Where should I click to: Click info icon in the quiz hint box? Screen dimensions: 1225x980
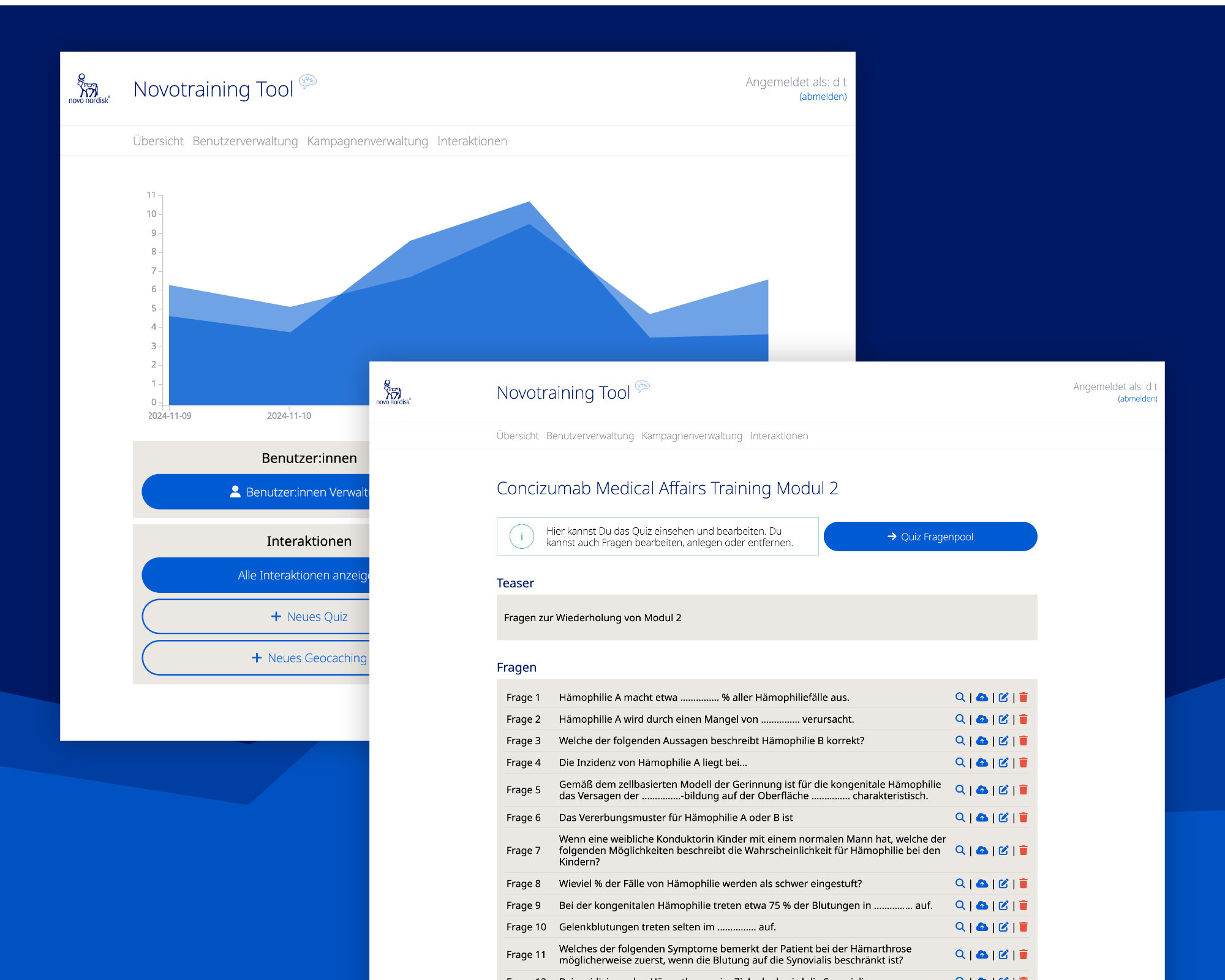click(x=522, y=537)
